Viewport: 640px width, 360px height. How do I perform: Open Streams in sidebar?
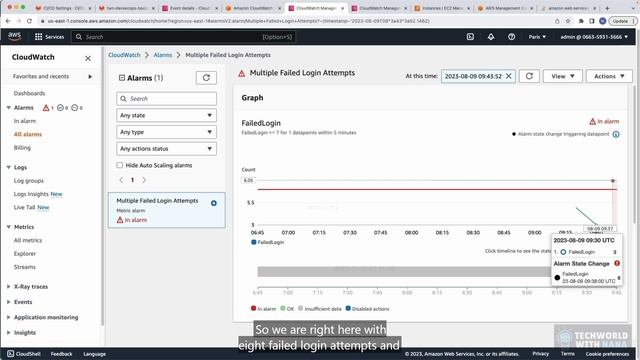24,267
